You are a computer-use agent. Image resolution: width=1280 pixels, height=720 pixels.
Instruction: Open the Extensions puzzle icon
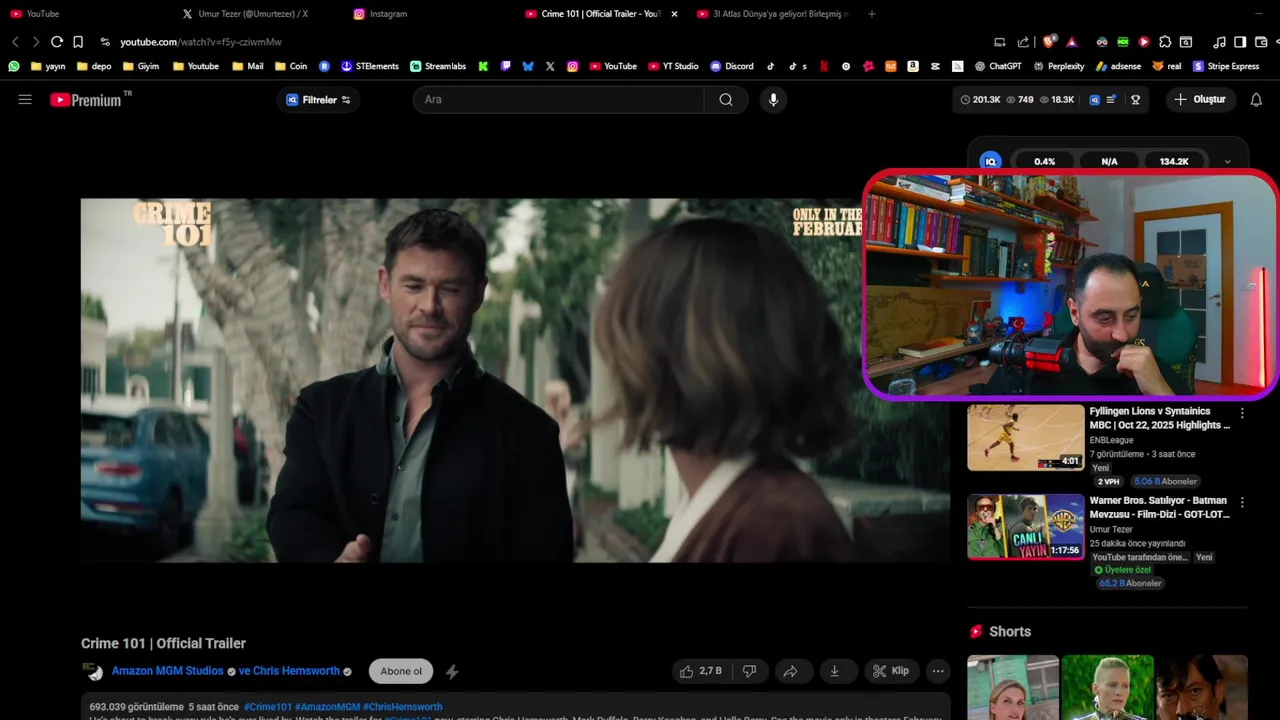1165,42
